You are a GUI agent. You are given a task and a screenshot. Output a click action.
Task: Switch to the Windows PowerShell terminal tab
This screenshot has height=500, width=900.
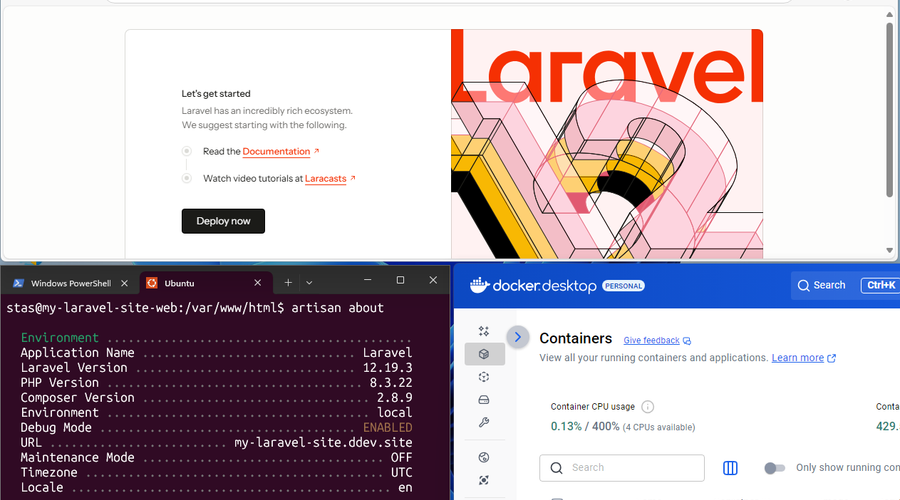71,284
